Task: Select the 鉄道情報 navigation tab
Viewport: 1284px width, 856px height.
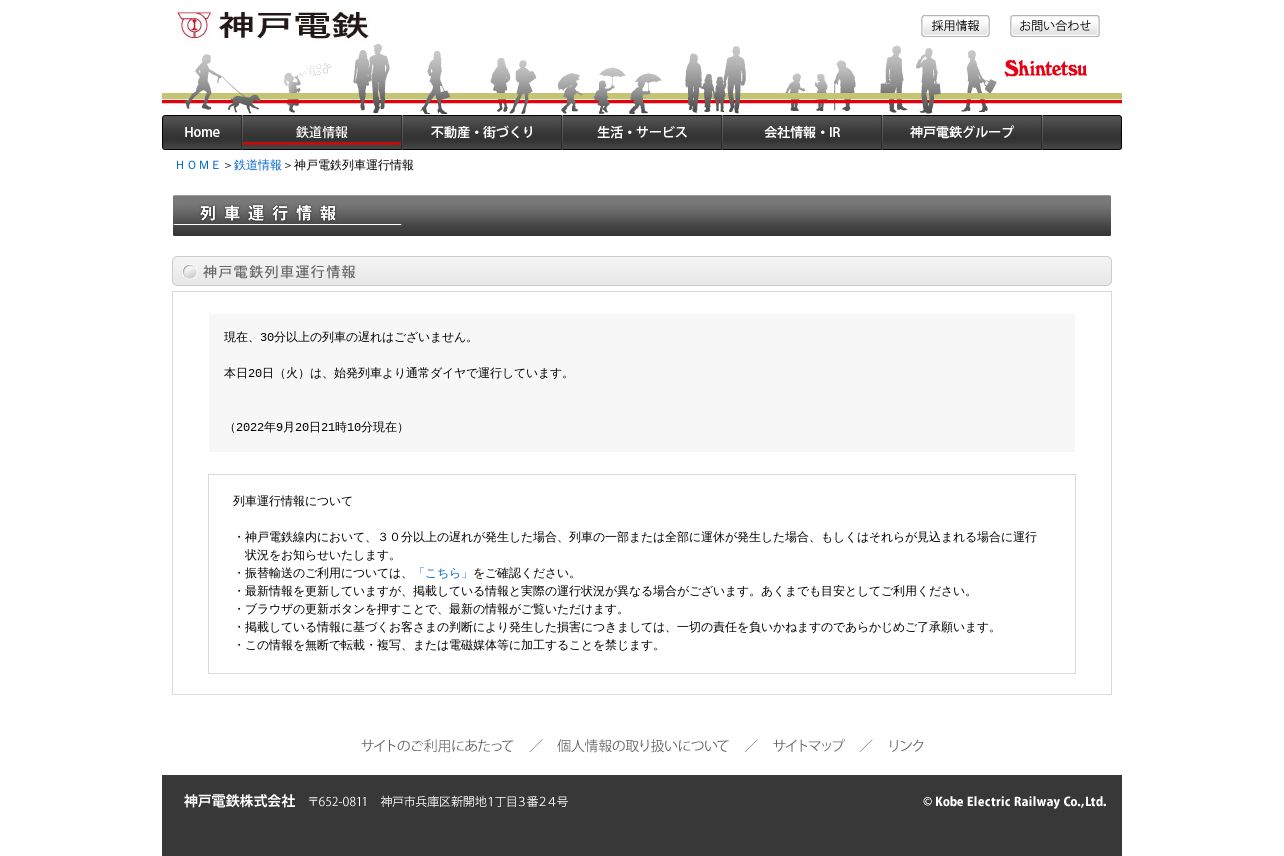Action: pos(322,132)
